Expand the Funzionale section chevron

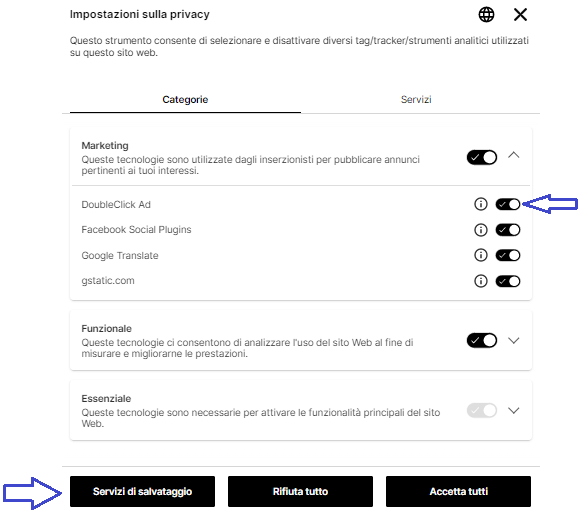[514, 340]
